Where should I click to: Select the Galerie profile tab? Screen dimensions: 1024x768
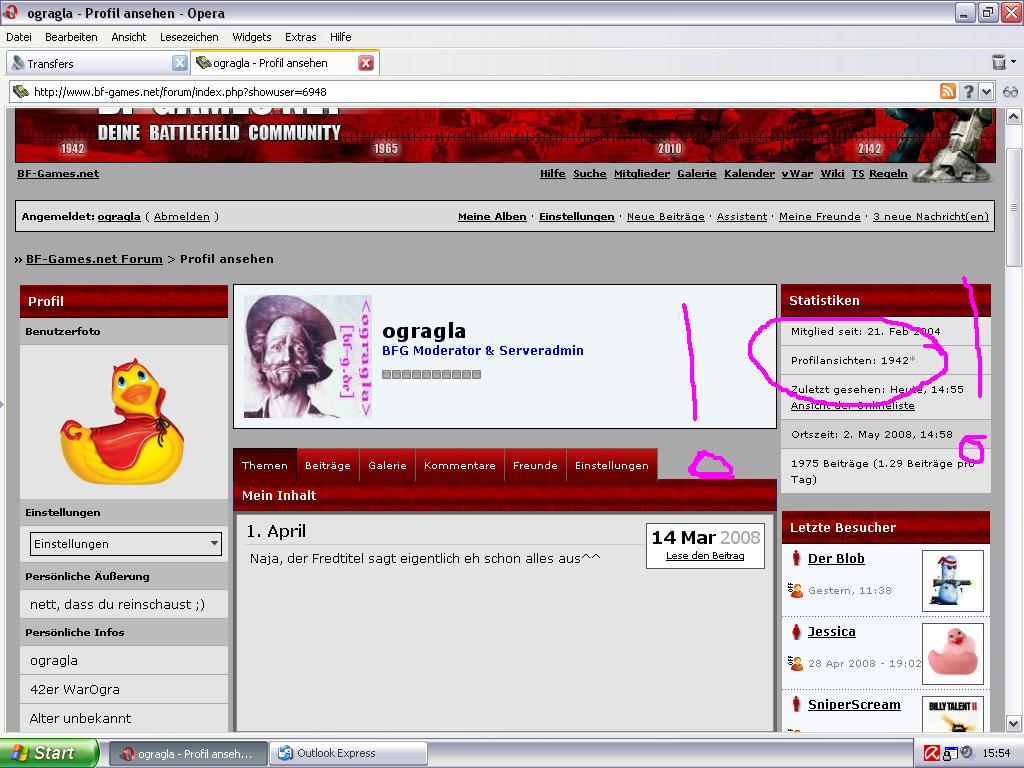(x=387, y=466)
